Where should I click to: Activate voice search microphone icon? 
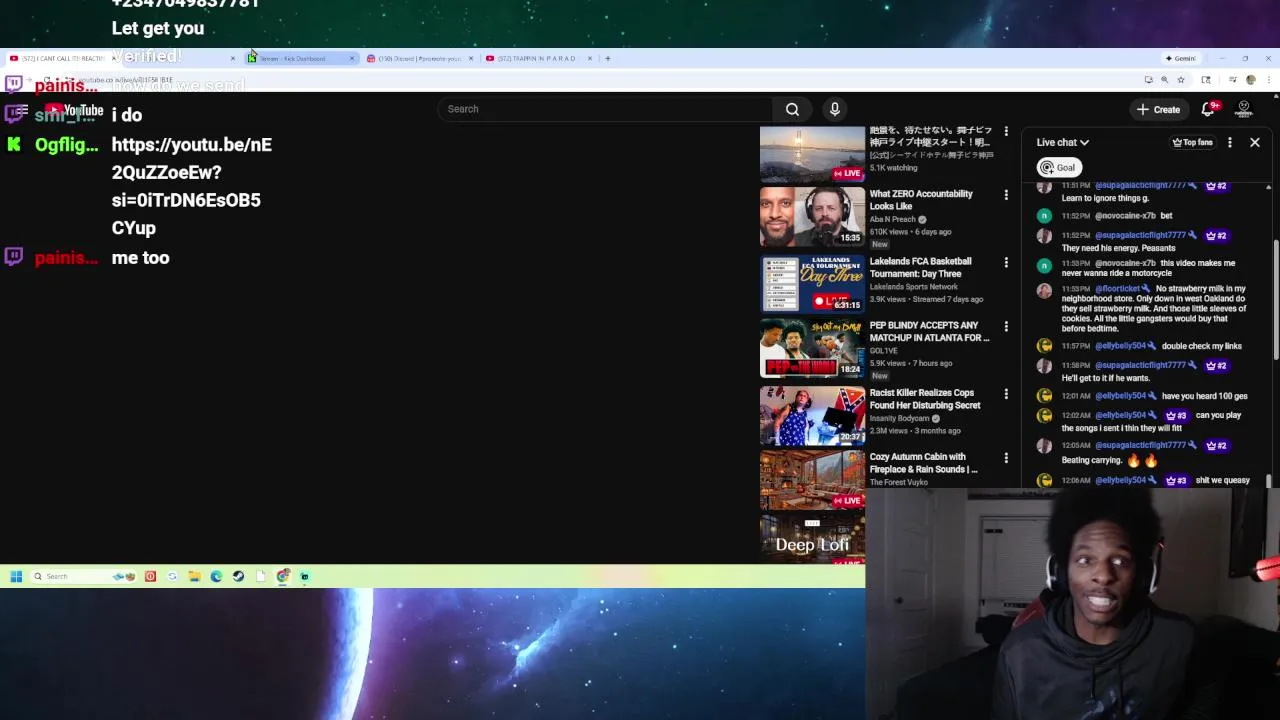coord(835,109)
